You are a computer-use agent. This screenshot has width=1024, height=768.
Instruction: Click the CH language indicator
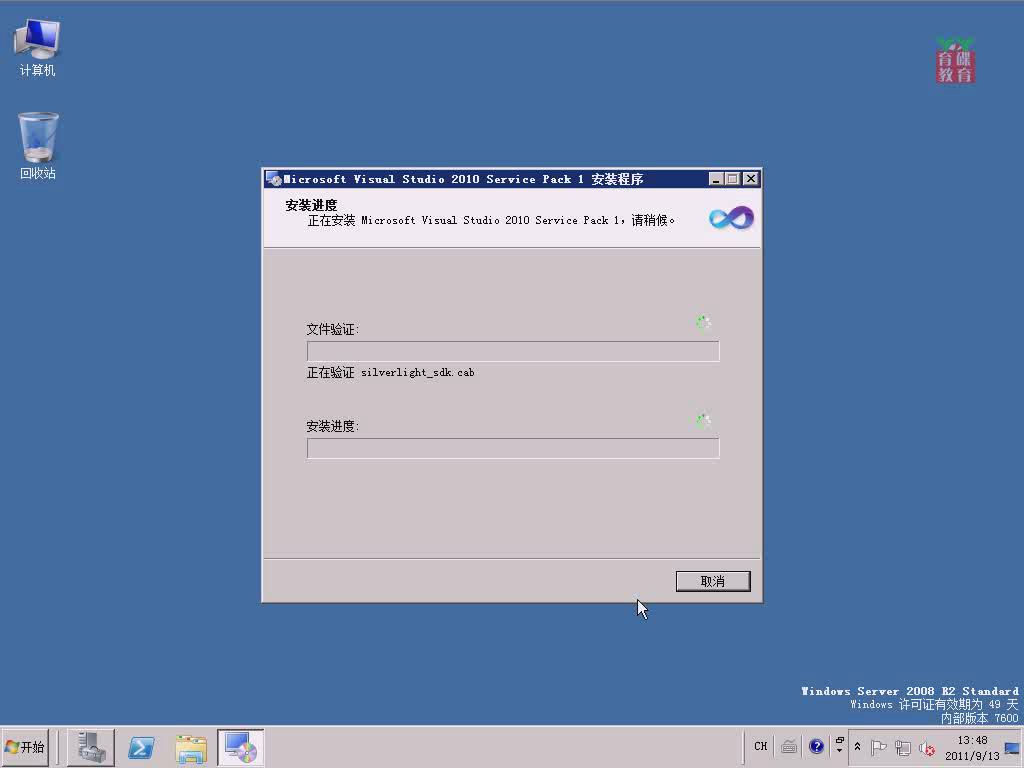click(x=760, y=746)
